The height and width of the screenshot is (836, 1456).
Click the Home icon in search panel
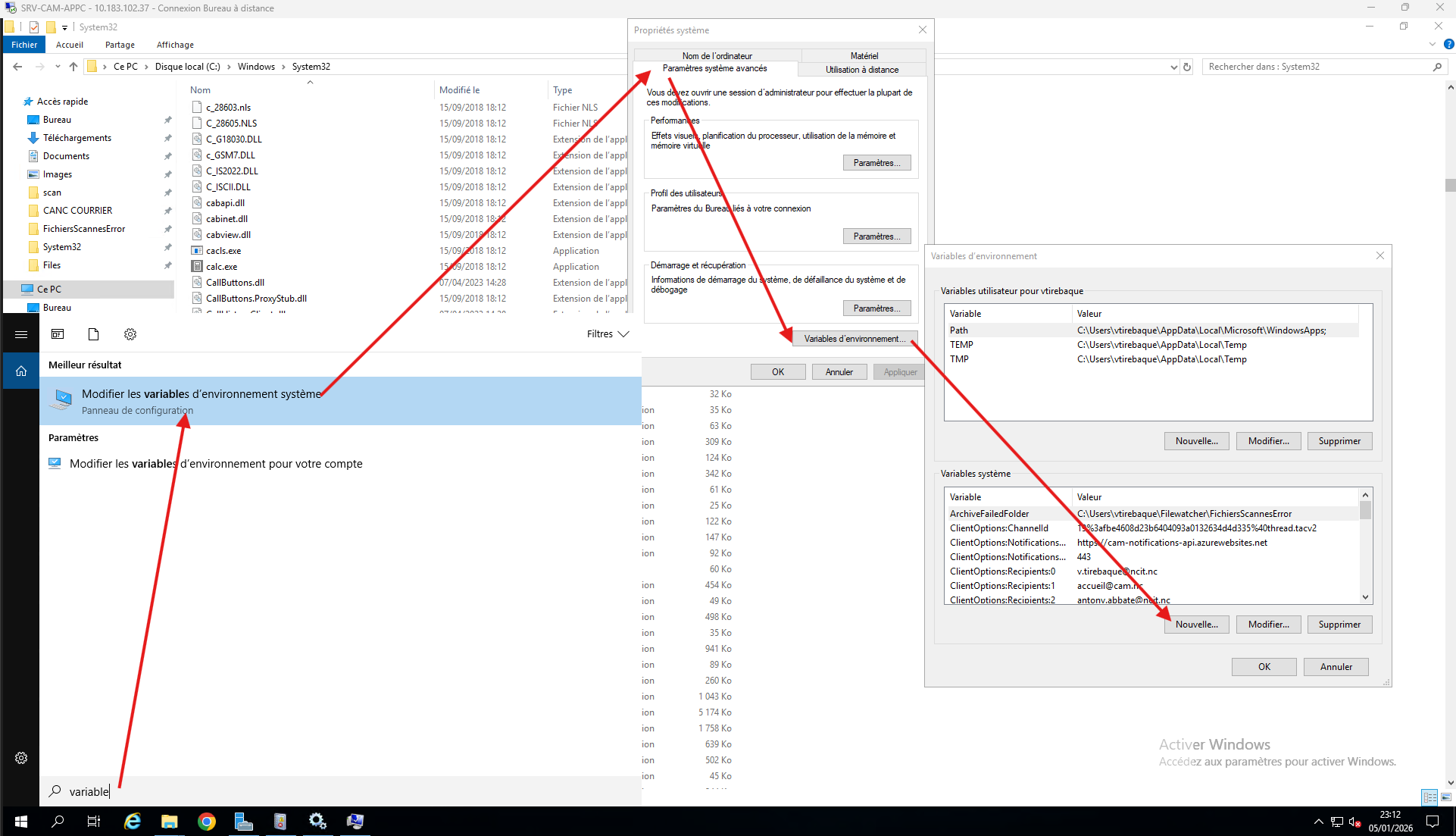point(21,371)
